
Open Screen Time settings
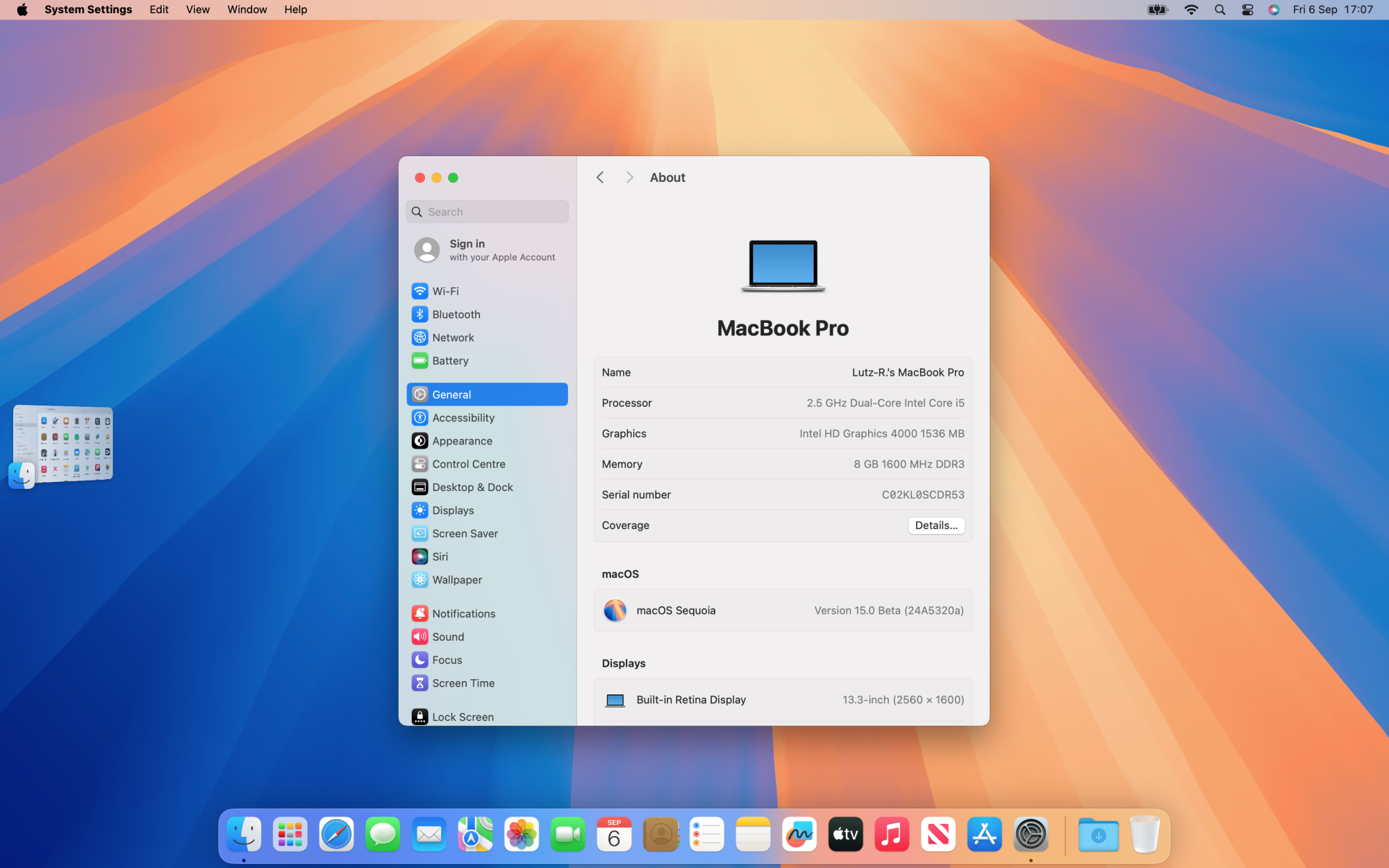(x=487, y=683)
